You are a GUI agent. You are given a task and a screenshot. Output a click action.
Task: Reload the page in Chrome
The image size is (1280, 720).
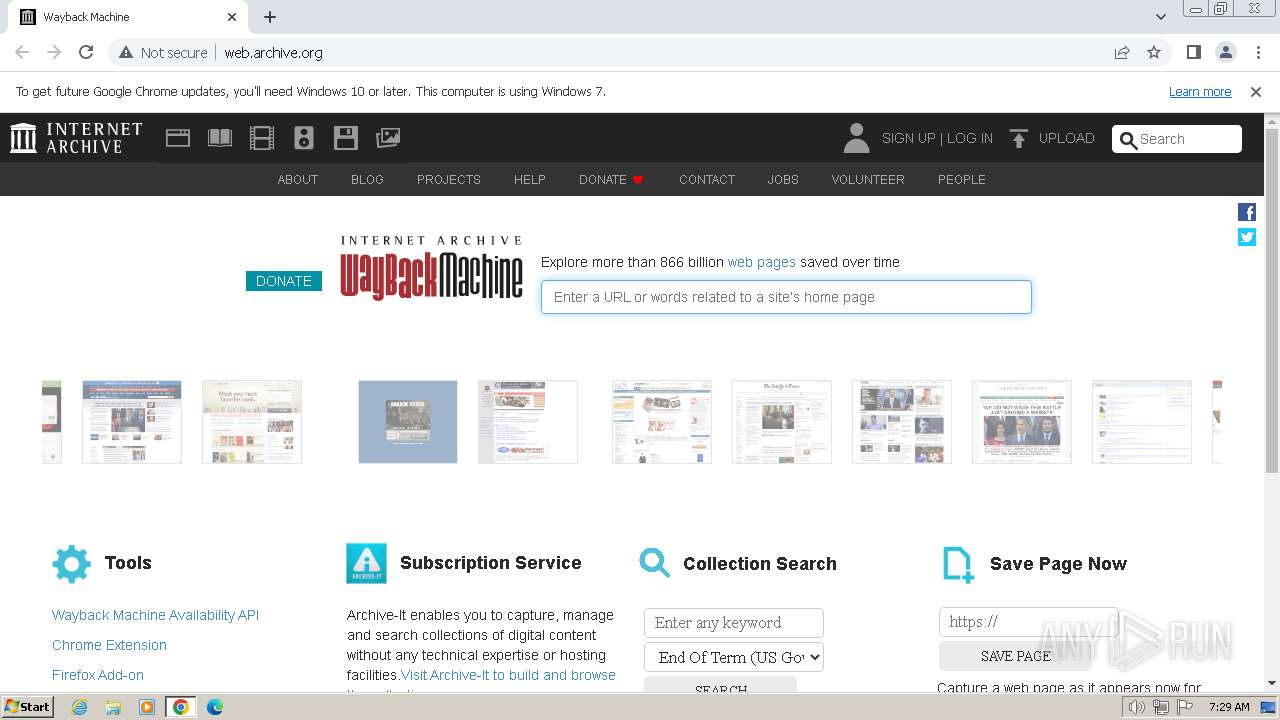86,52
